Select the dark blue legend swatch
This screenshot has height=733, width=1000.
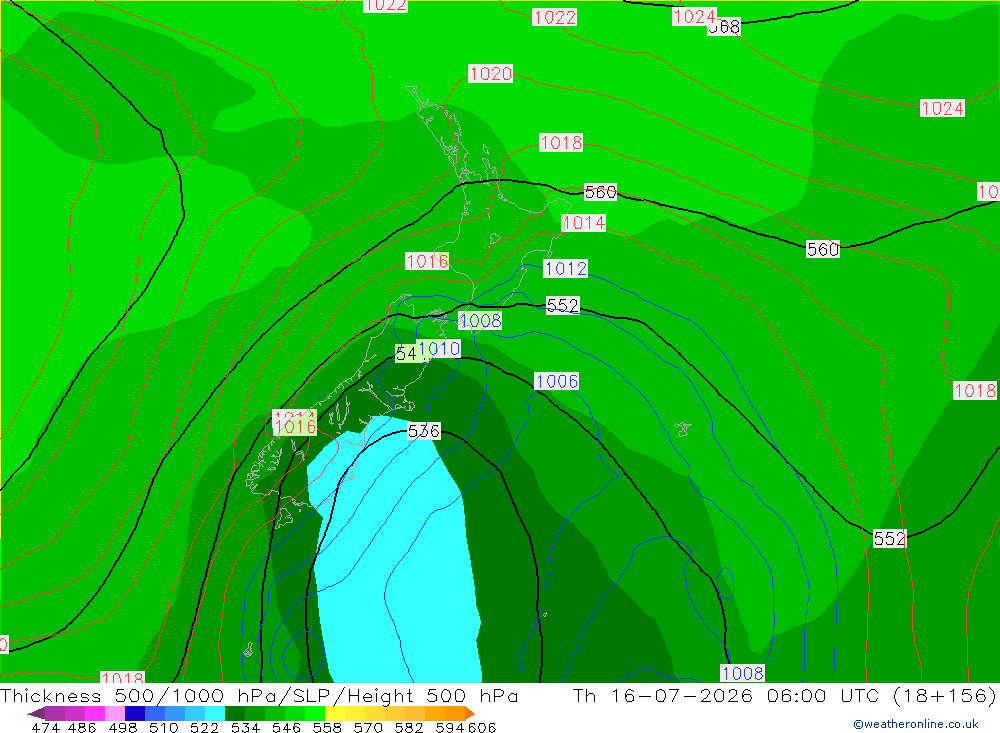[135, 713]
